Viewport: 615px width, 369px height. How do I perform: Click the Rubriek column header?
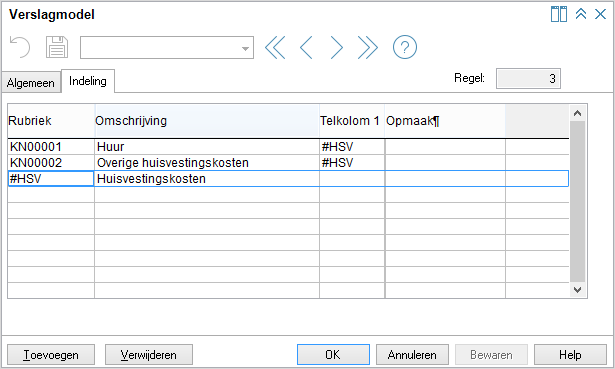click(x=51, y=121)
